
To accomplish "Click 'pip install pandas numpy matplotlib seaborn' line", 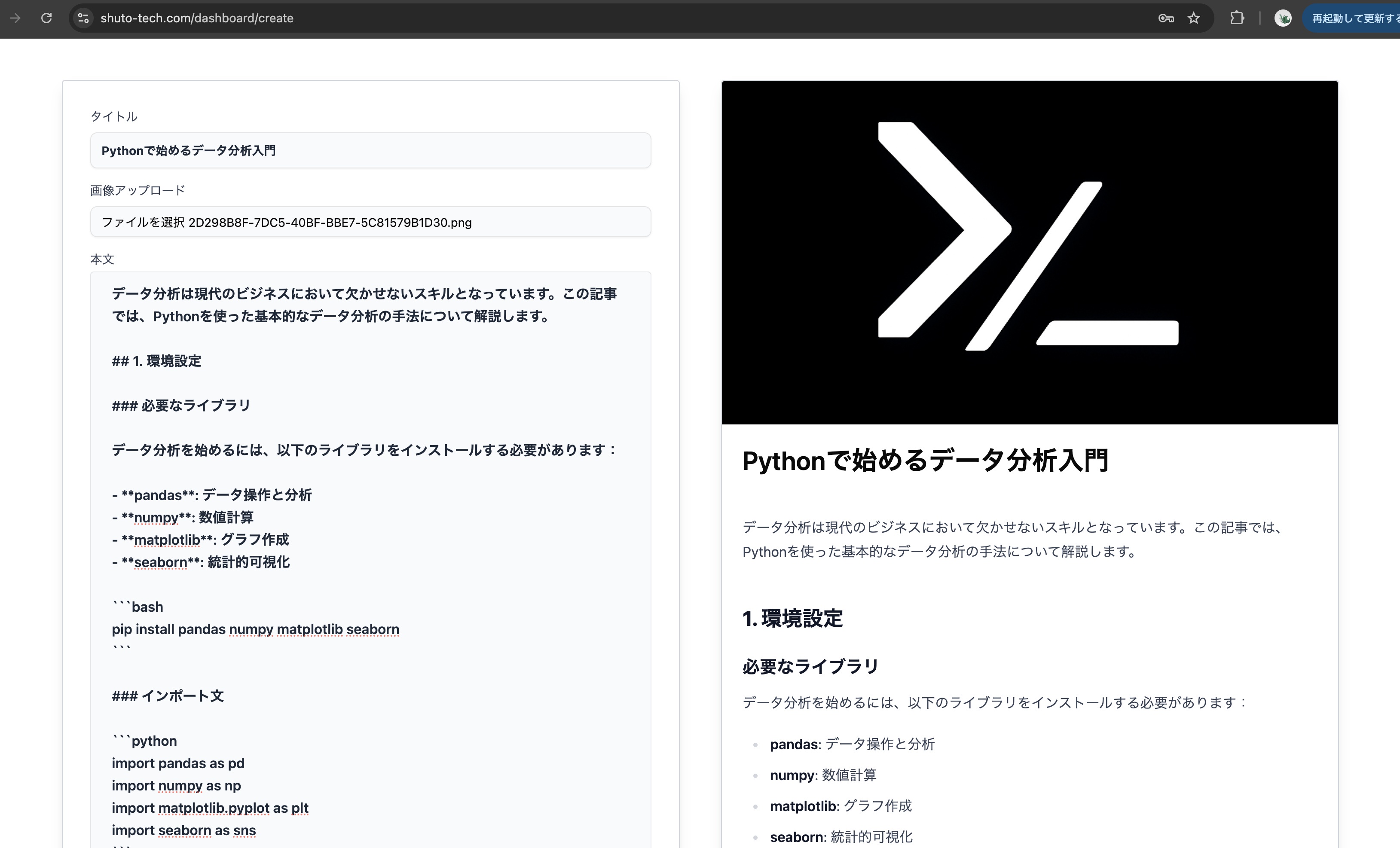I will pyautogui.click(x=256, y=629).
